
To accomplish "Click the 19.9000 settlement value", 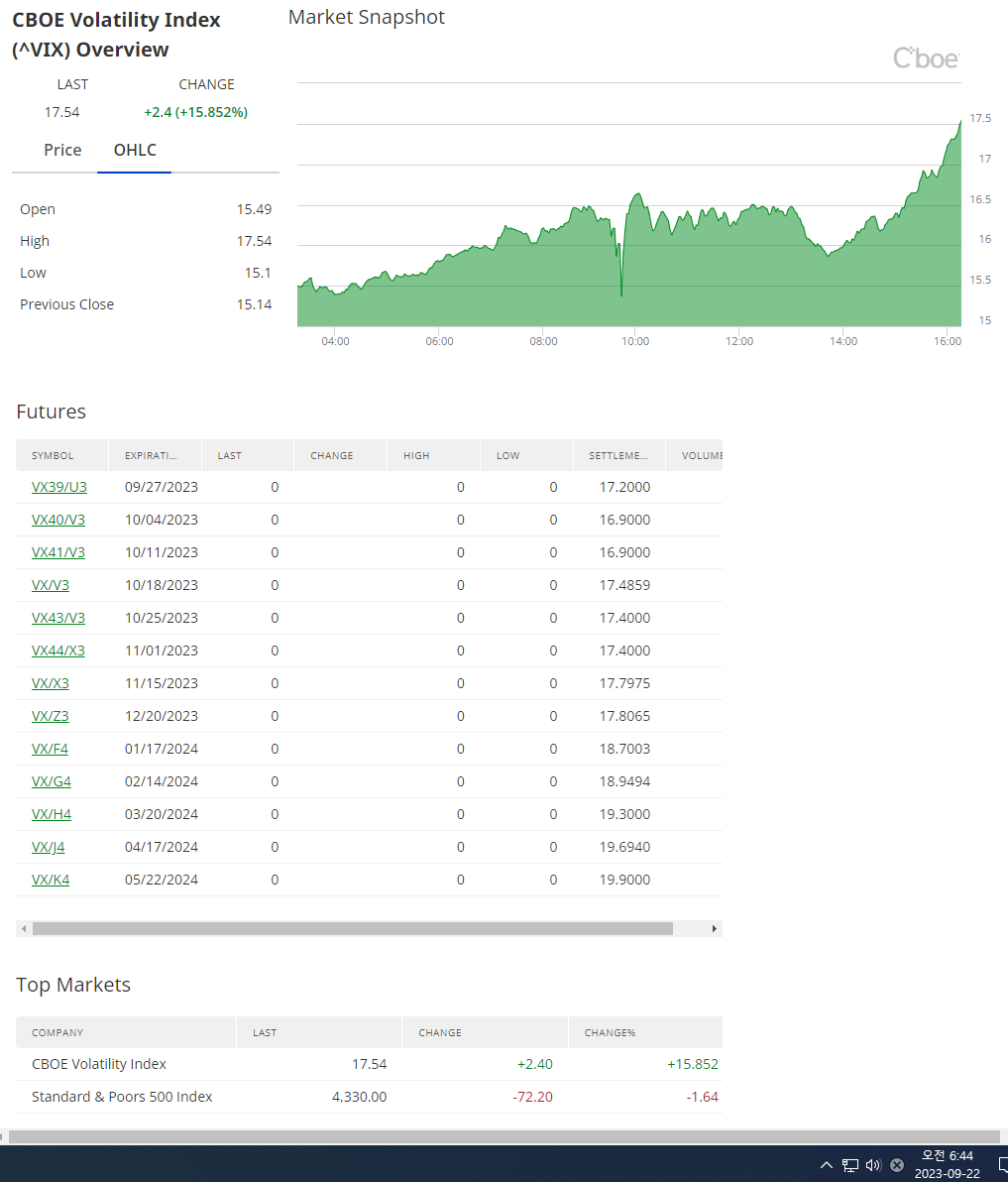I will [x=624, y=880].
